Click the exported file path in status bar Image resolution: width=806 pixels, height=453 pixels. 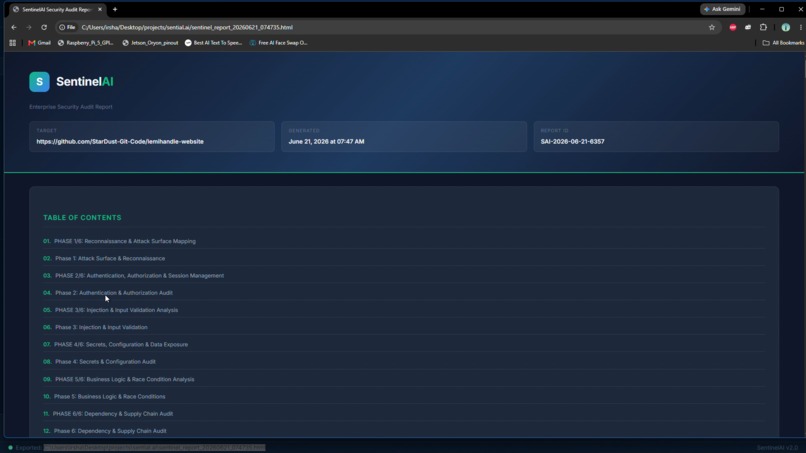click(154, 447)
